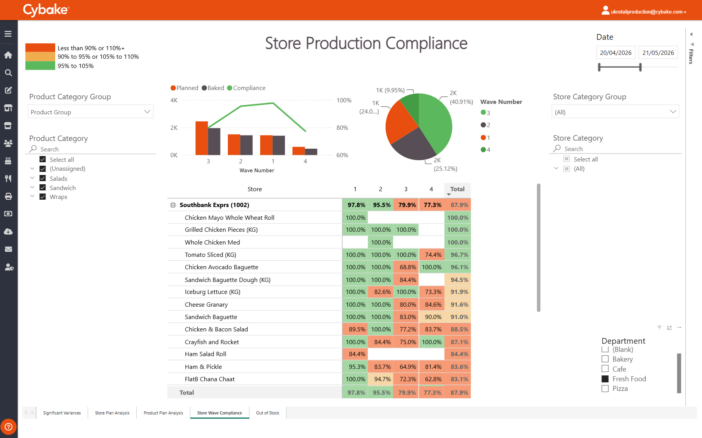Expand the (Unassigned) tree chevron
Viewport: 702px width, 438px height.
[32, 169]
